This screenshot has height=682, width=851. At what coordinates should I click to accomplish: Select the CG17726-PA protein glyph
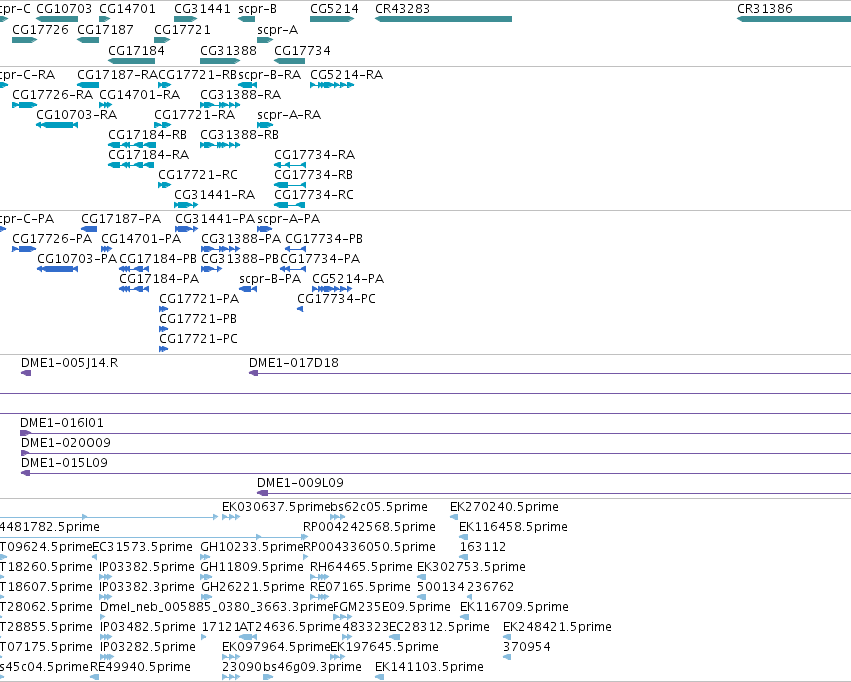24,249
